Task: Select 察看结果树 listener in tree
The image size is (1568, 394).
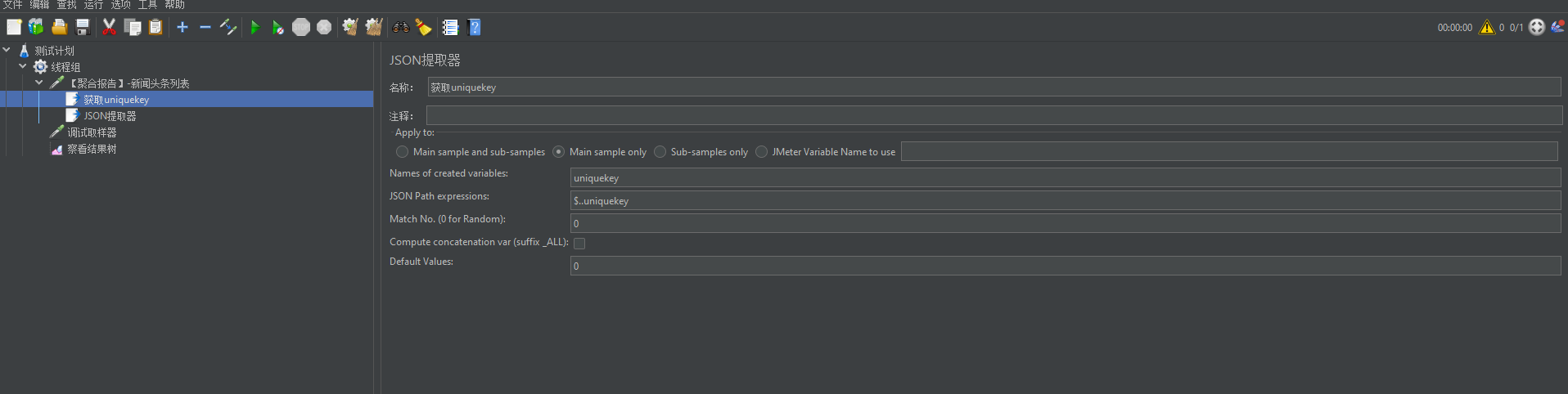Action: 92,149
